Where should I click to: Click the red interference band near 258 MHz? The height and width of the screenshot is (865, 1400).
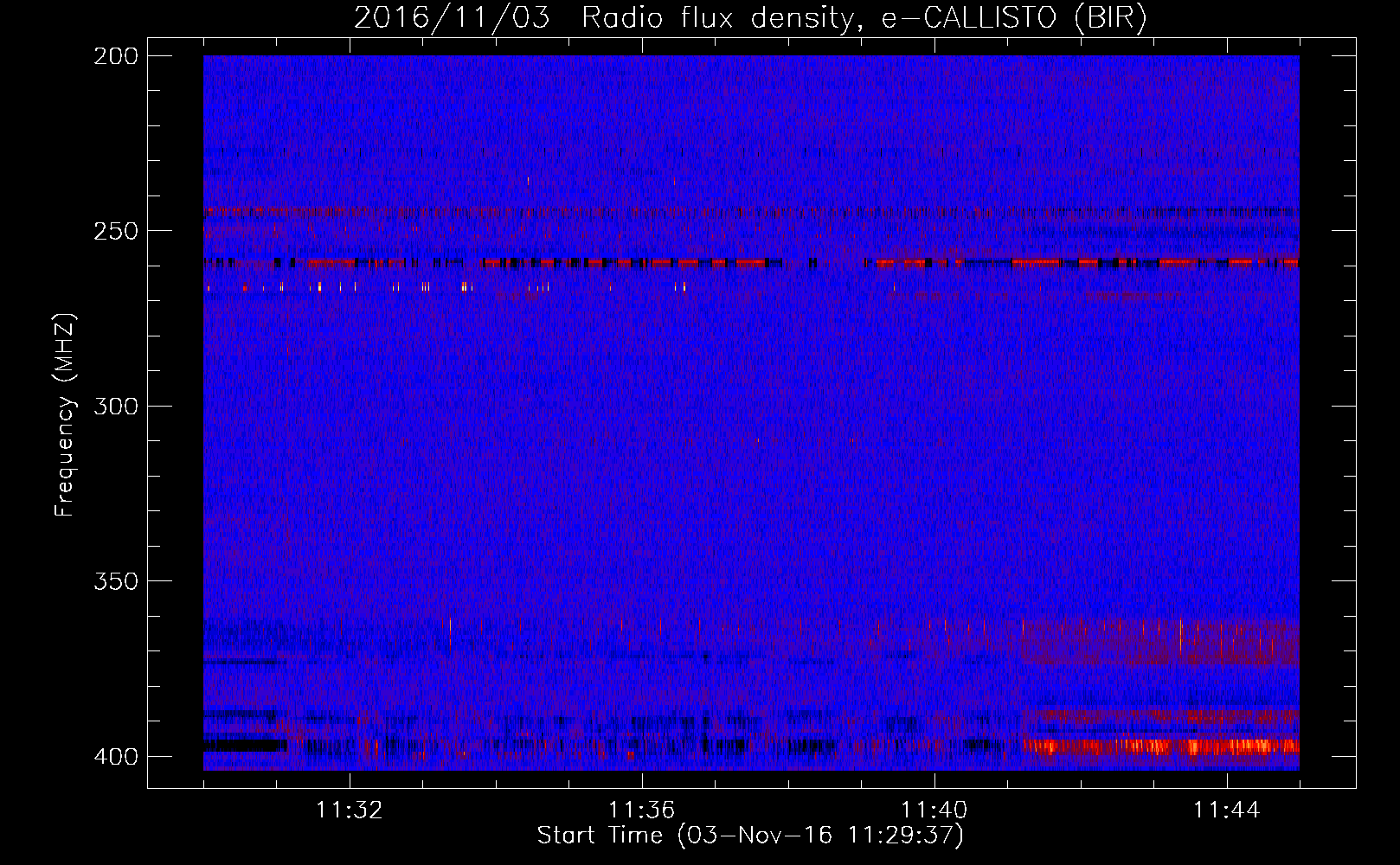click(x=750, y=262)
